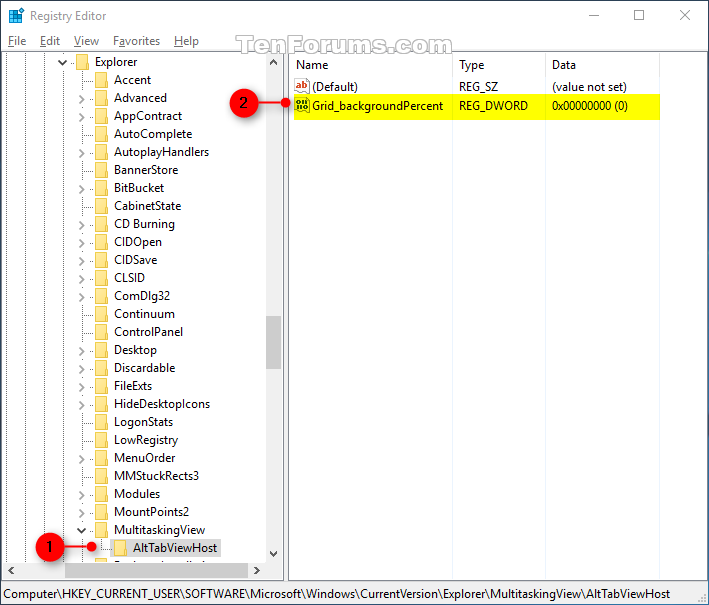The width and height of the screenshot is (709, 605).
Task: Expand the BitBucket key
Action: click(x=81, y=189)
